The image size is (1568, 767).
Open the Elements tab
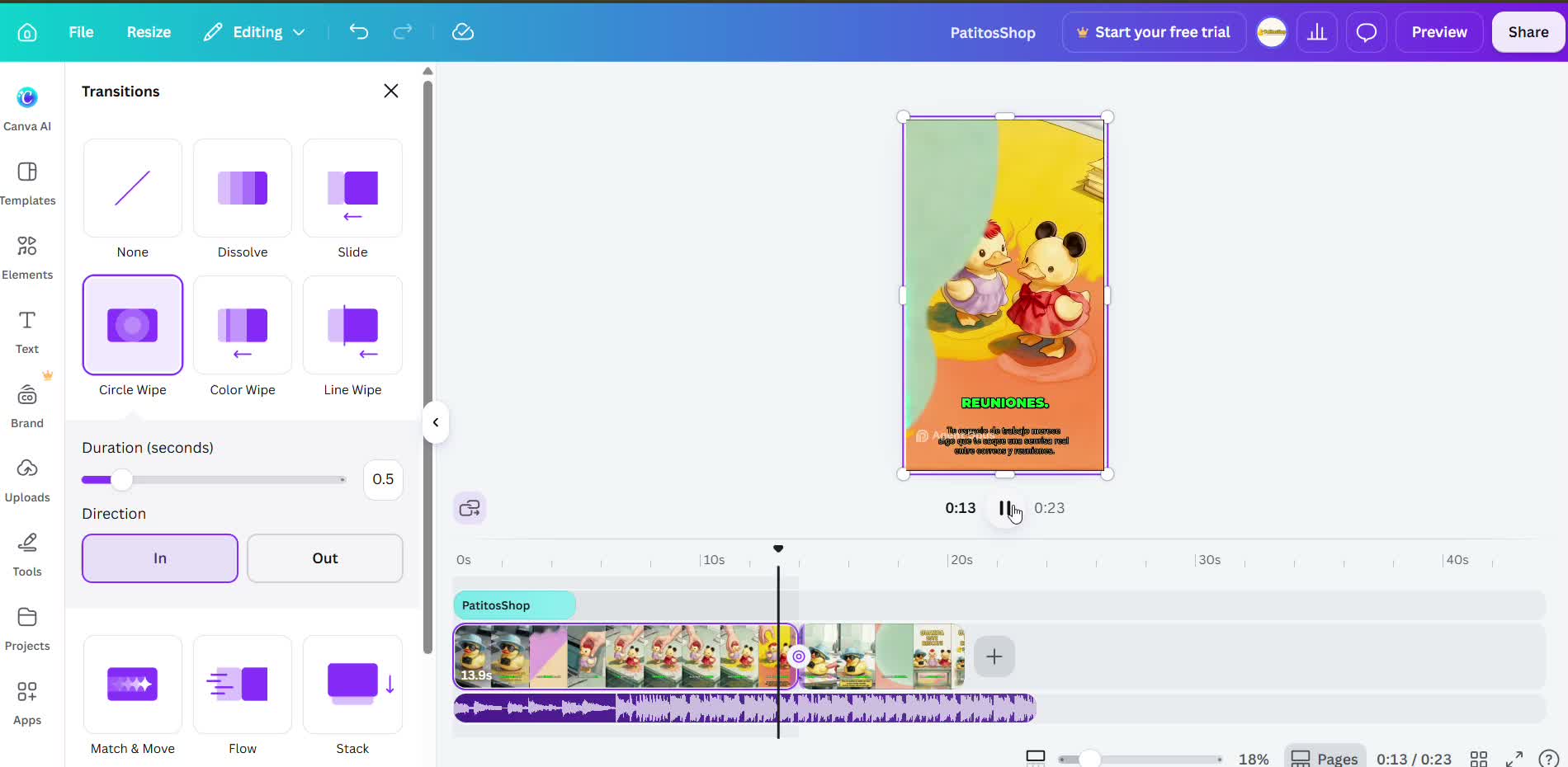pos(27,257)
